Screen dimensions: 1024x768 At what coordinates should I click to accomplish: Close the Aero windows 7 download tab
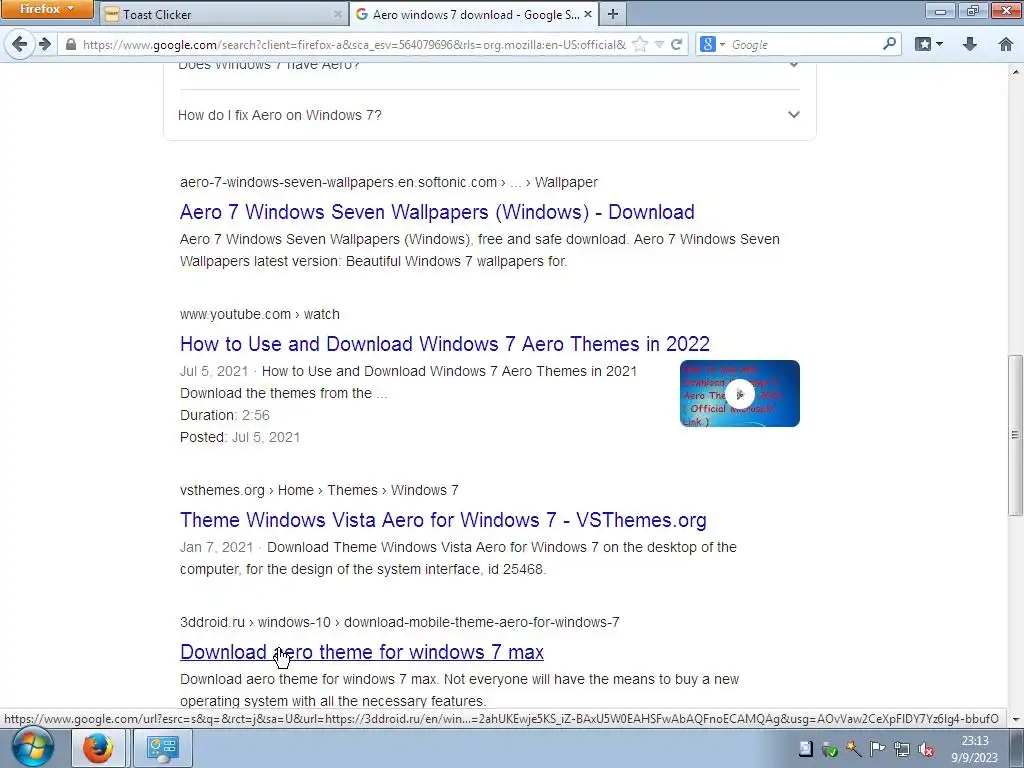click(x=588, y=14)
